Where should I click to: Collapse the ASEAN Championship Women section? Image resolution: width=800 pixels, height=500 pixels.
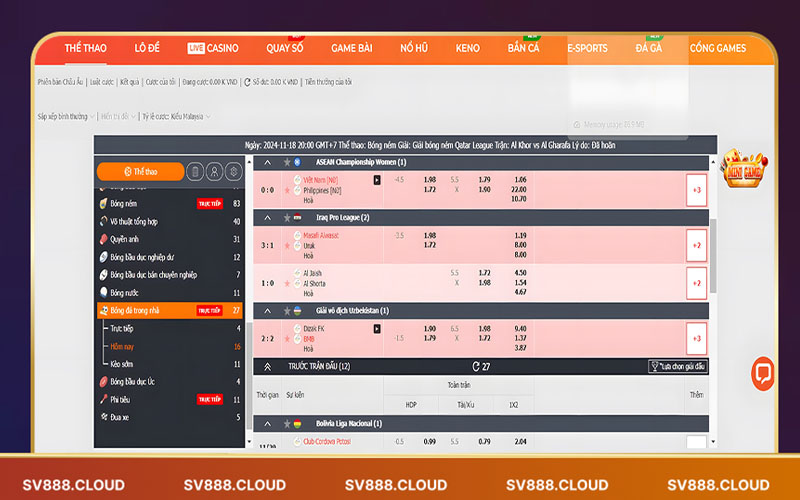click(267, 162)
